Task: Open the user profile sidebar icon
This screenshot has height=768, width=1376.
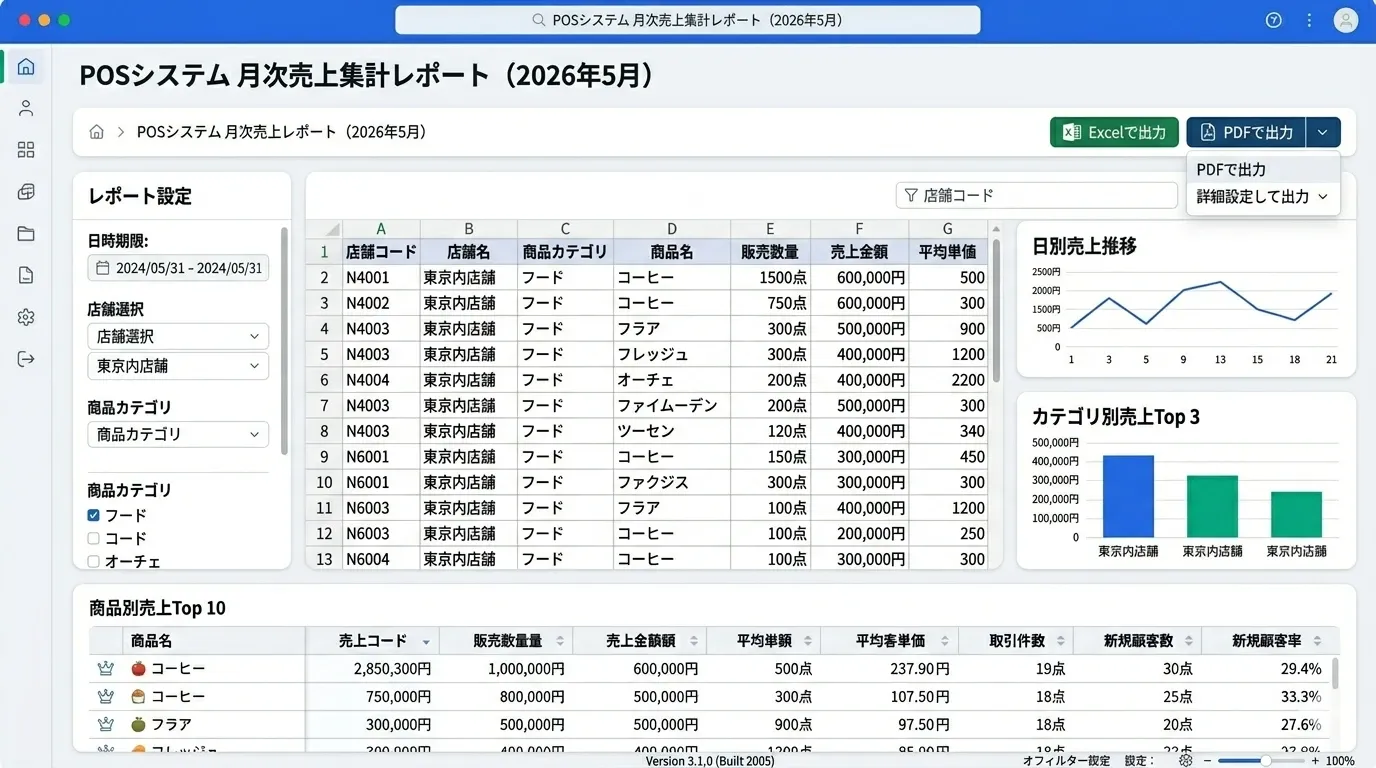Action: pyautogui.click(x=26, y=108)
